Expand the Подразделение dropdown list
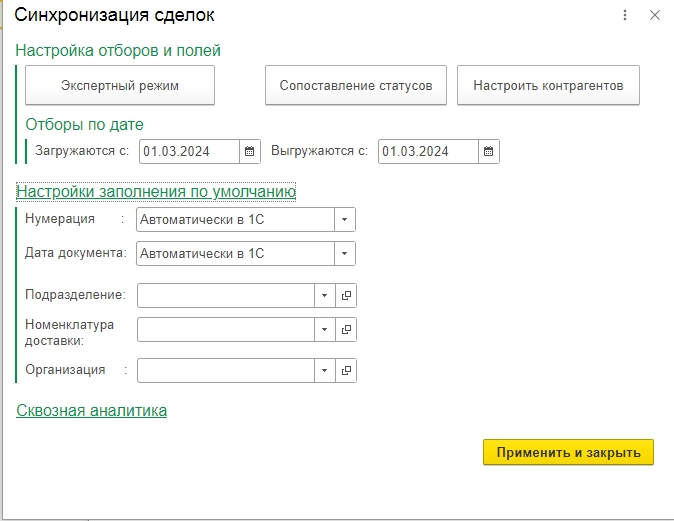674x521 pixels. pyautogui.click(x=325, y=296)
